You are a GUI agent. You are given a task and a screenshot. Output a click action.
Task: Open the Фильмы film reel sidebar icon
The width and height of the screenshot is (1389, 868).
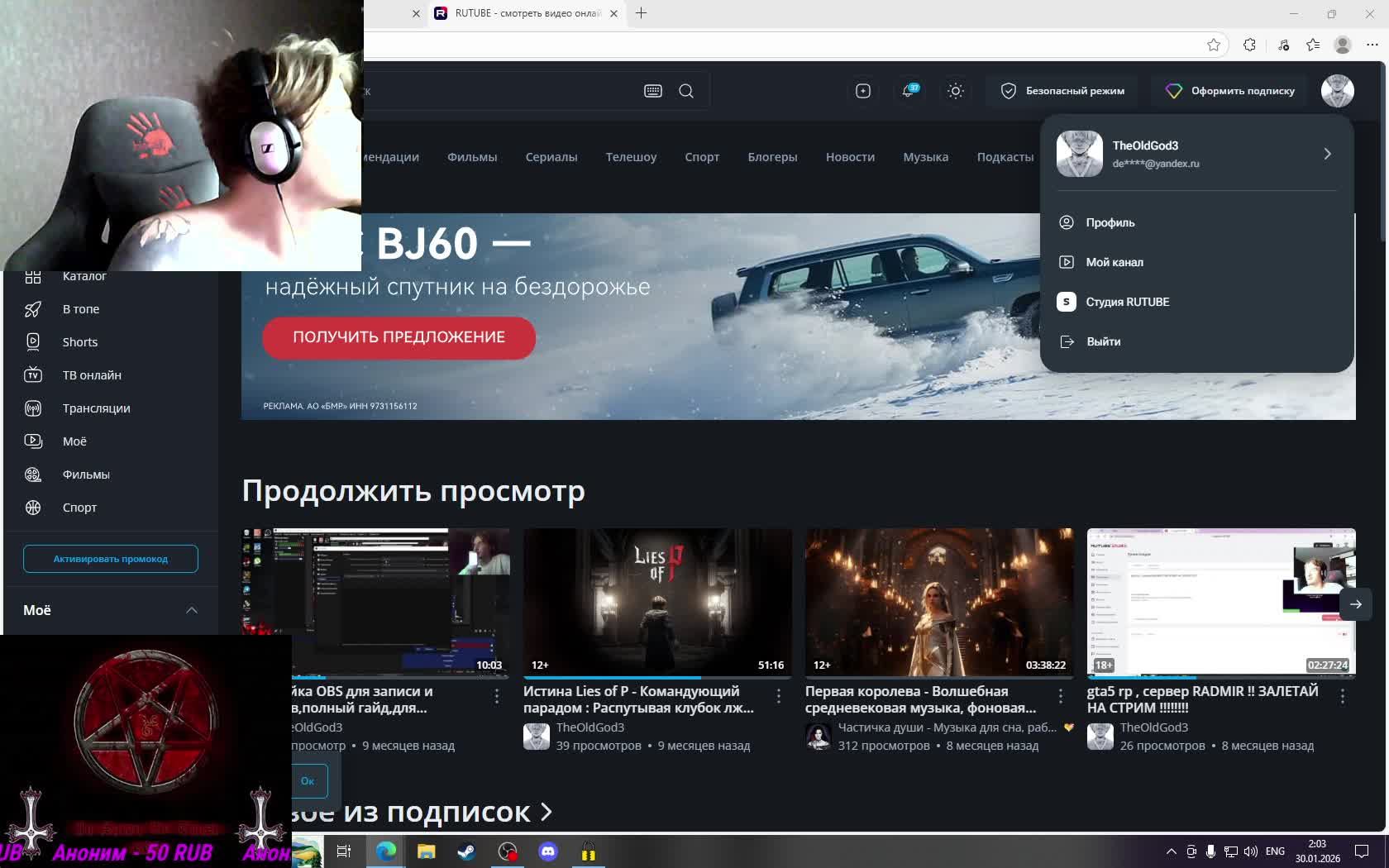(33, 475)
